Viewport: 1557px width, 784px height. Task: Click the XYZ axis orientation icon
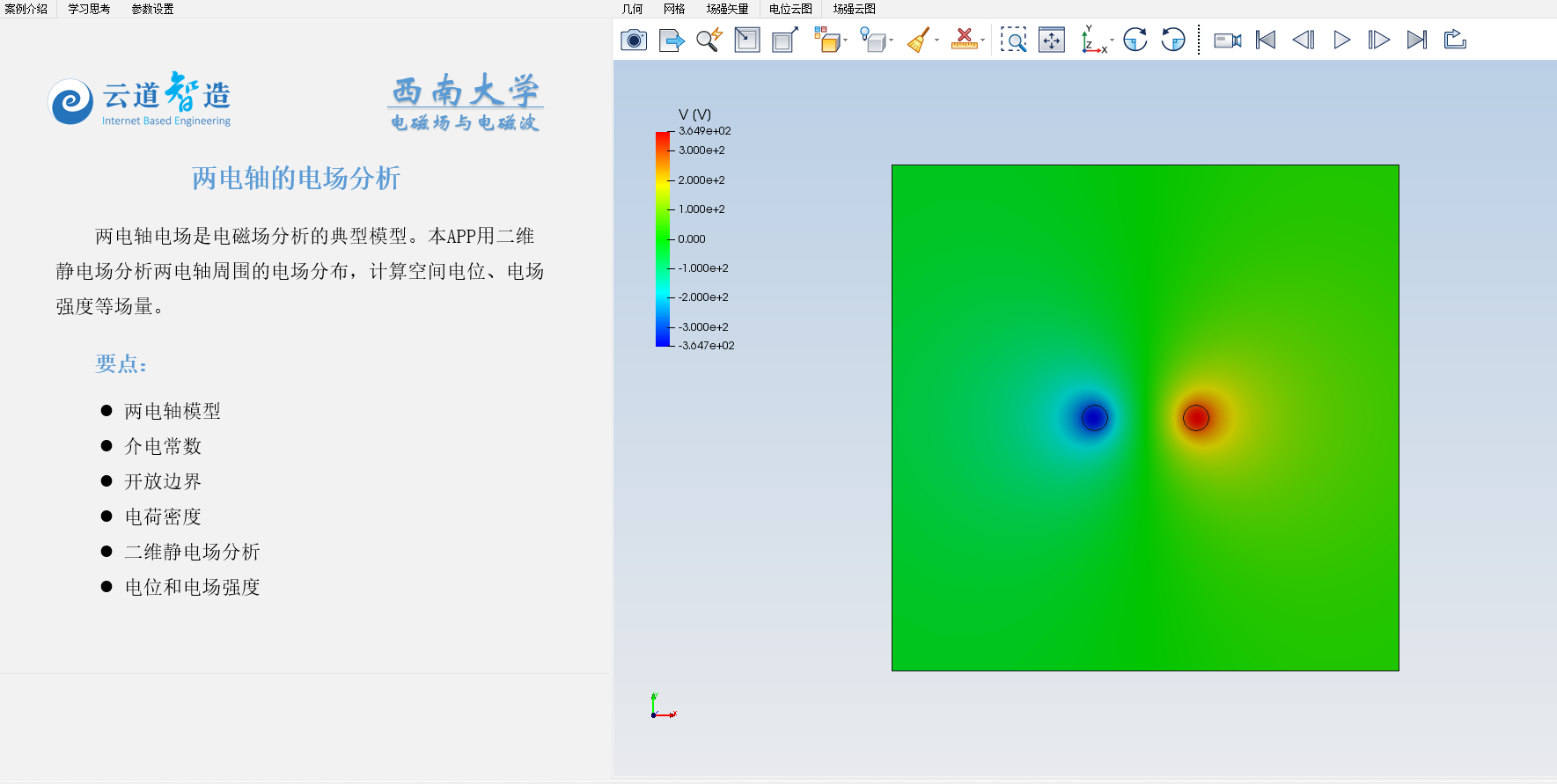click(1093, 40)
